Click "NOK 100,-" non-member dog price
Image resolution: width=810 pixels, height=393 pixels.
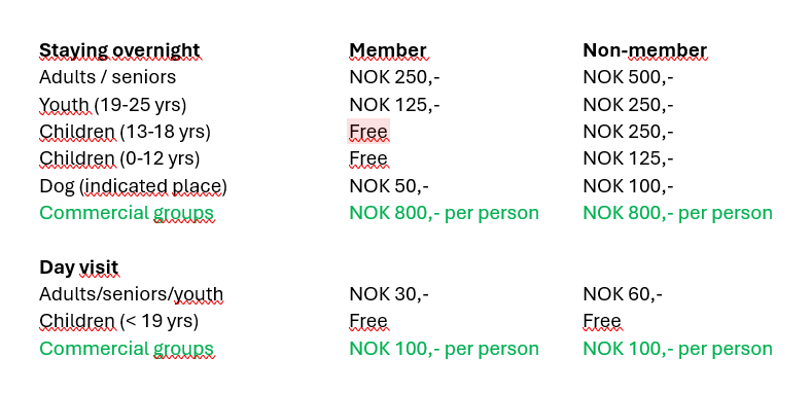[628, 186]
